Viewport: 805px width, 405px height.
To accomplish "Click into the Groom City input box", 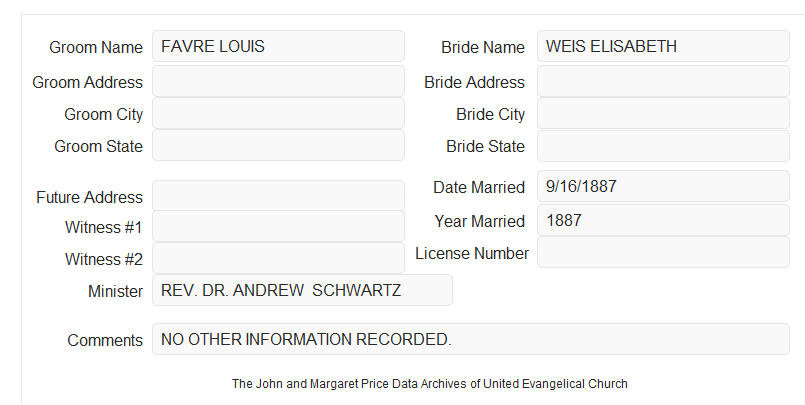I will click(x=278, y=113).
